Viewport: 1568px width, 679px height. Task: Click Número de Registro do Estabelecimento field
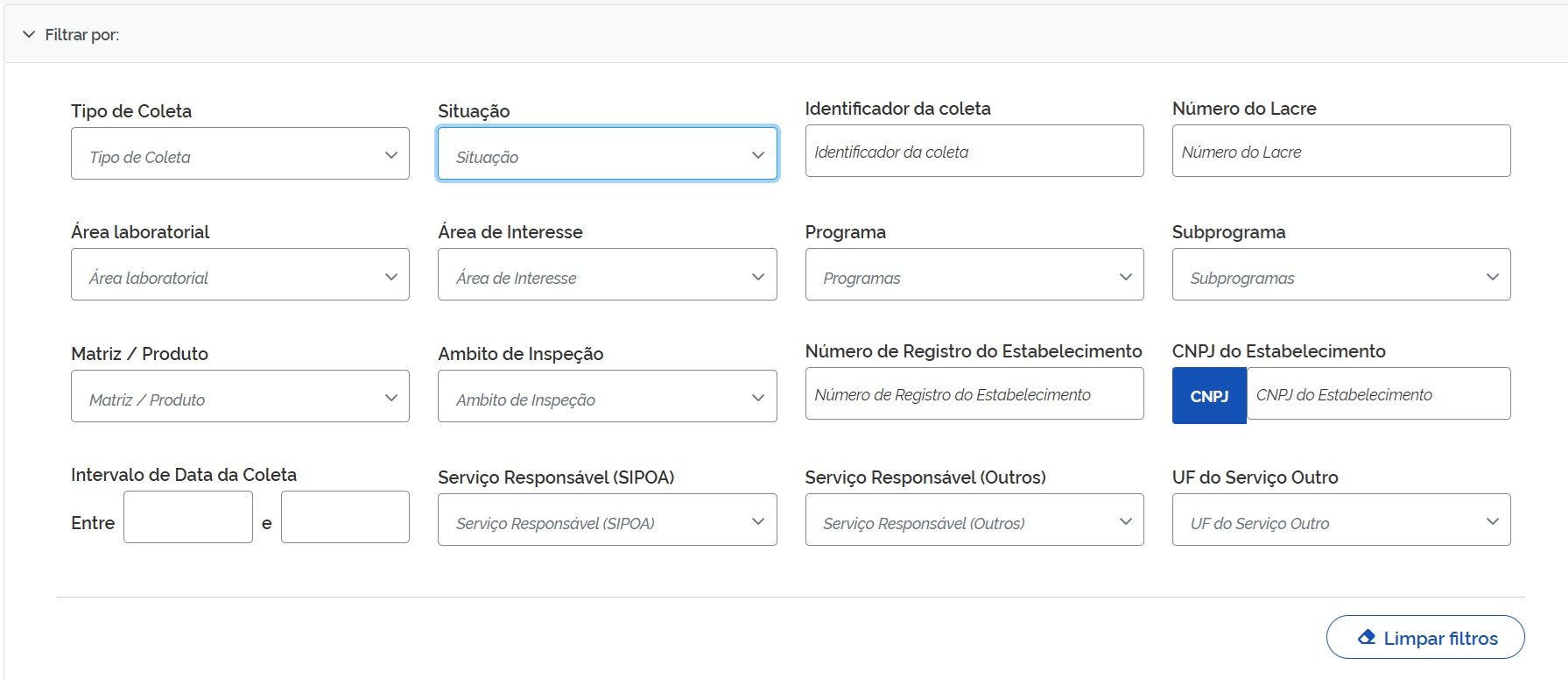point(974,394)
